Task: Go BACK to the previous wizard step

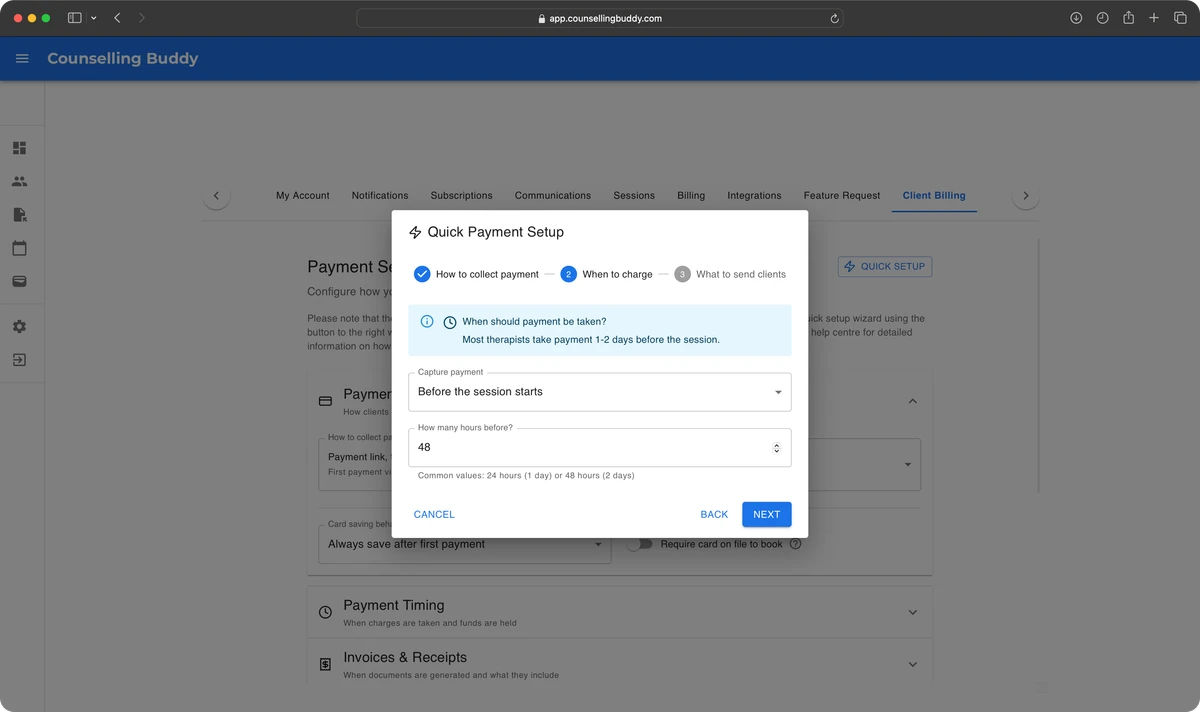Action: point(714,514)
